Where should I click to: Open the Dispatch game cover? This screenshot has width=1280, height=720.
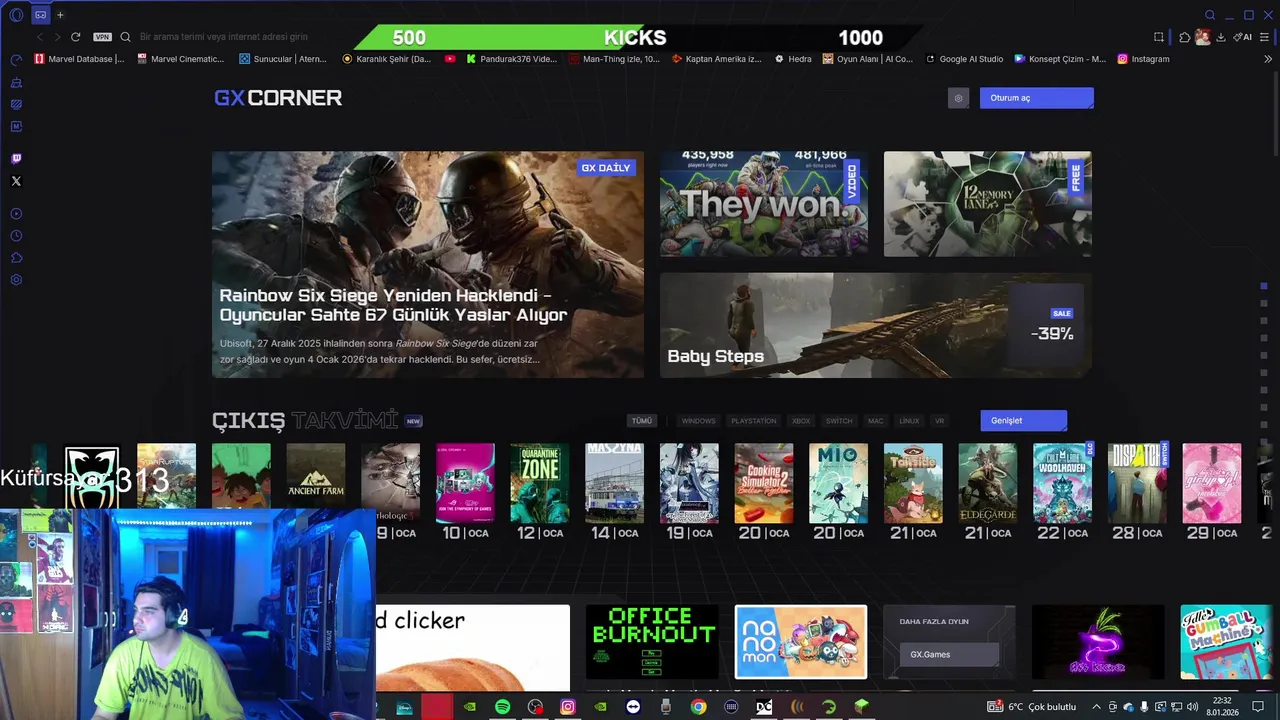(x=1137, y=483)
